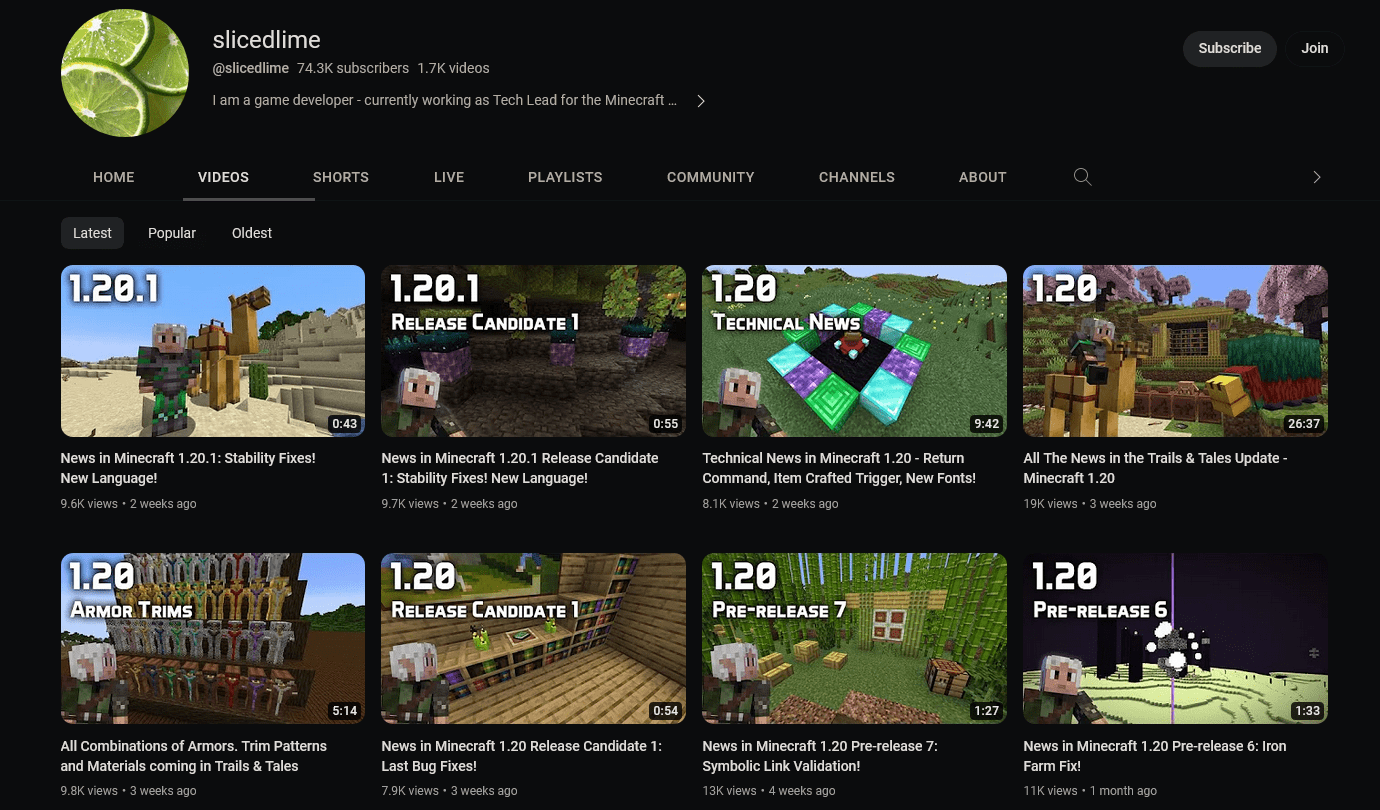
Task: Click '13K views • 4 weeks ago' text
Action: [769, 791]
